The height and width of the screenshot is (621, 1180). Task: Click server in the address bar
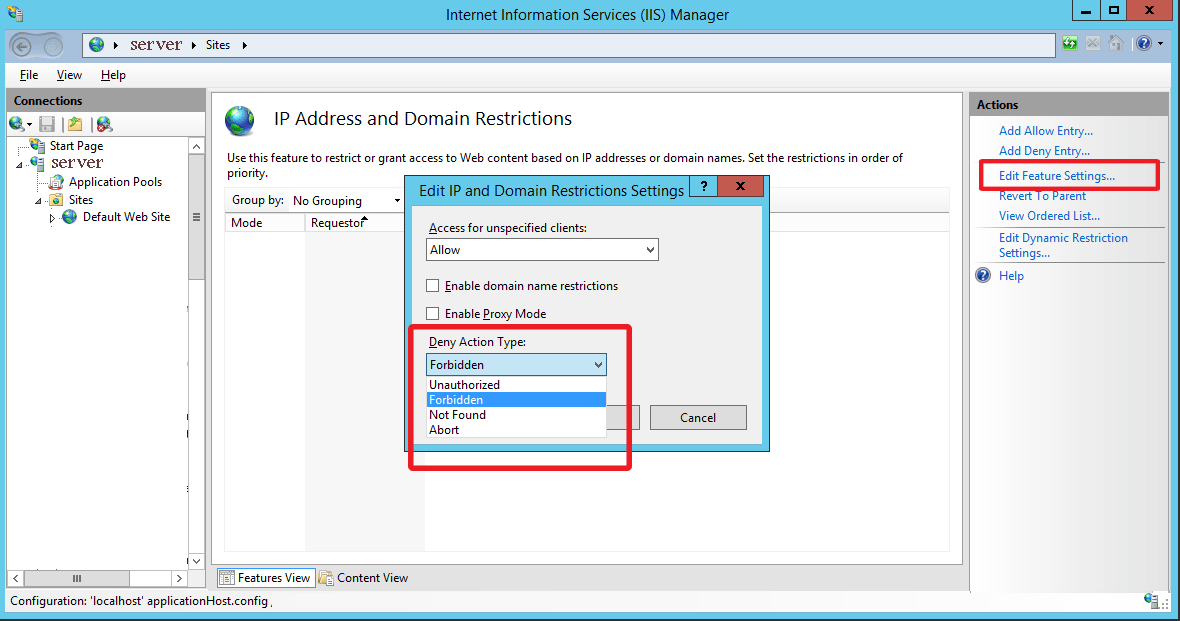[x=156, y=45]
